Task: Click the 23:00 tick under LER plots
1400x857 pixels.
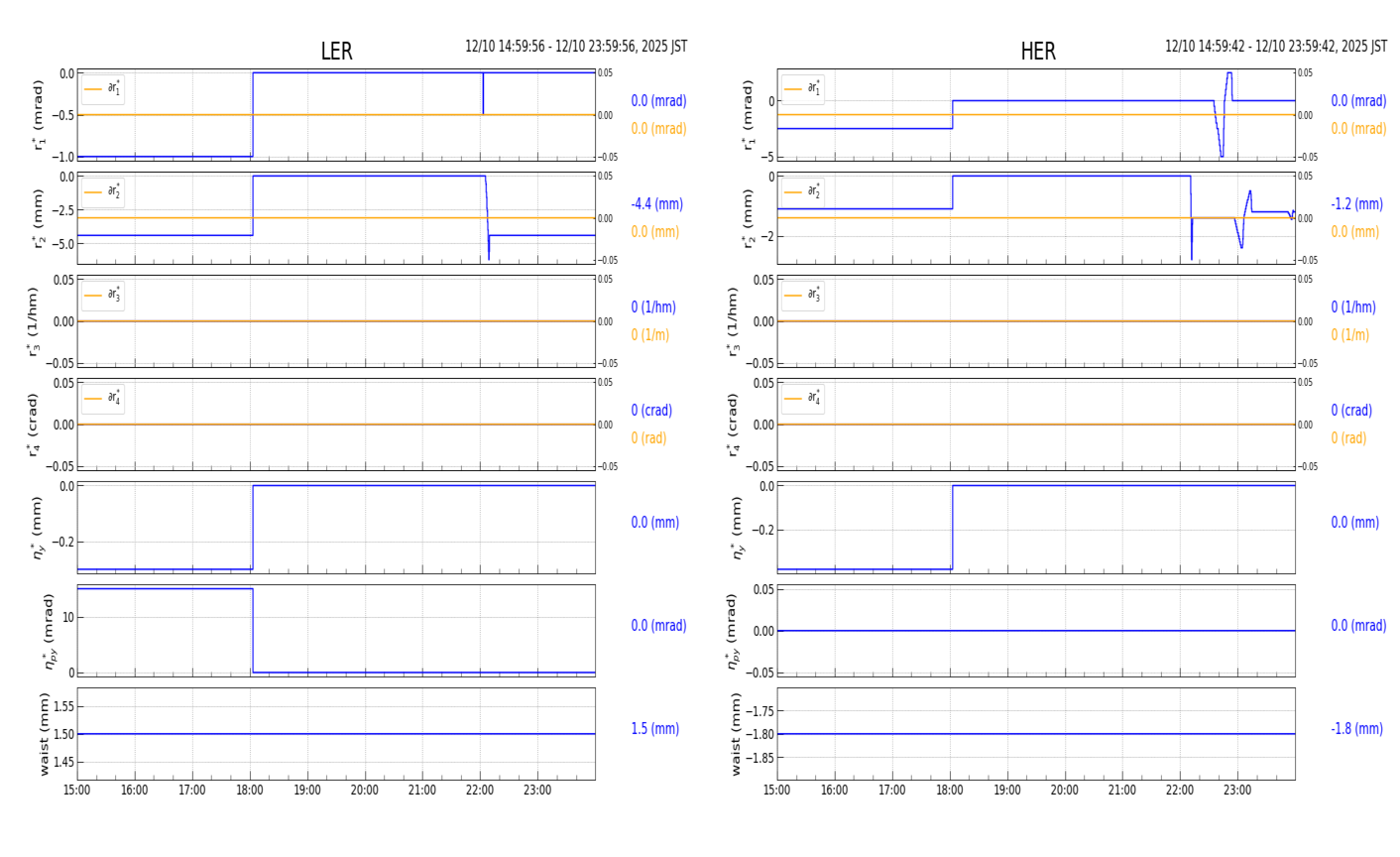Action: click(537, 791)
